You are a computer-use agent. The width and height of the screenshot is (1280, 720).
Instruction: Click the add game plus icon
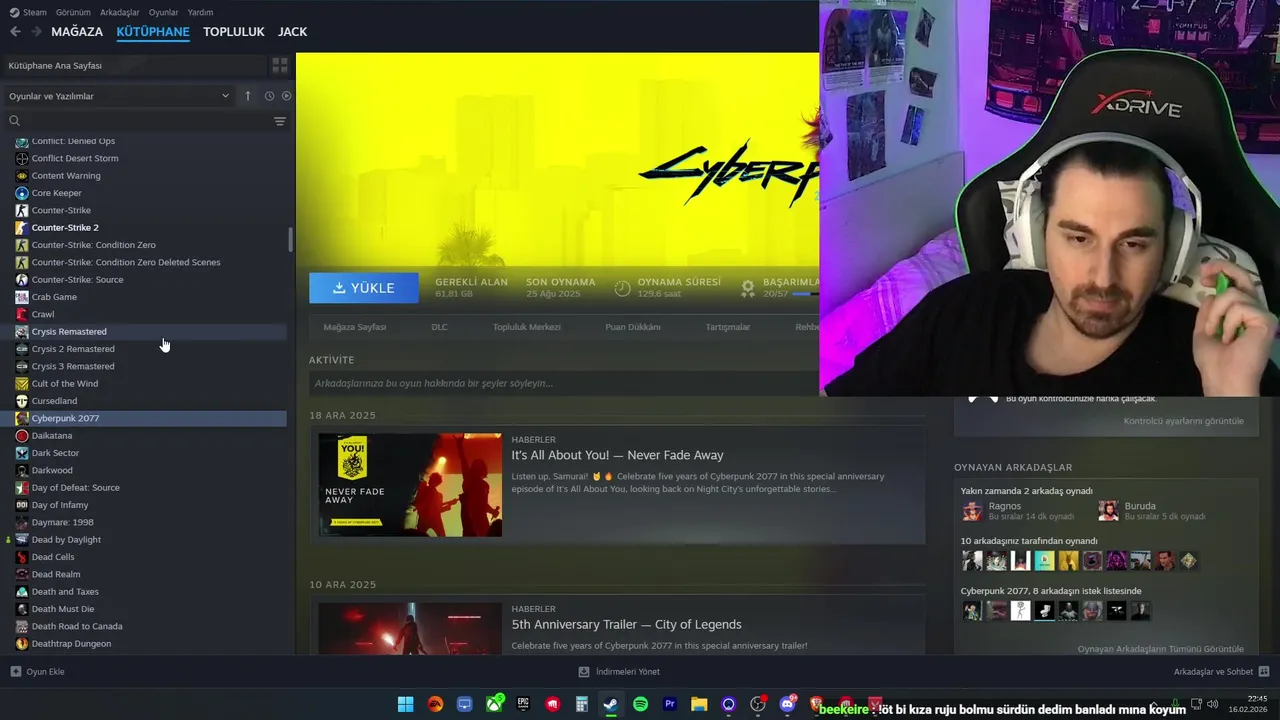pyautogui.click(x=15, y=672)
